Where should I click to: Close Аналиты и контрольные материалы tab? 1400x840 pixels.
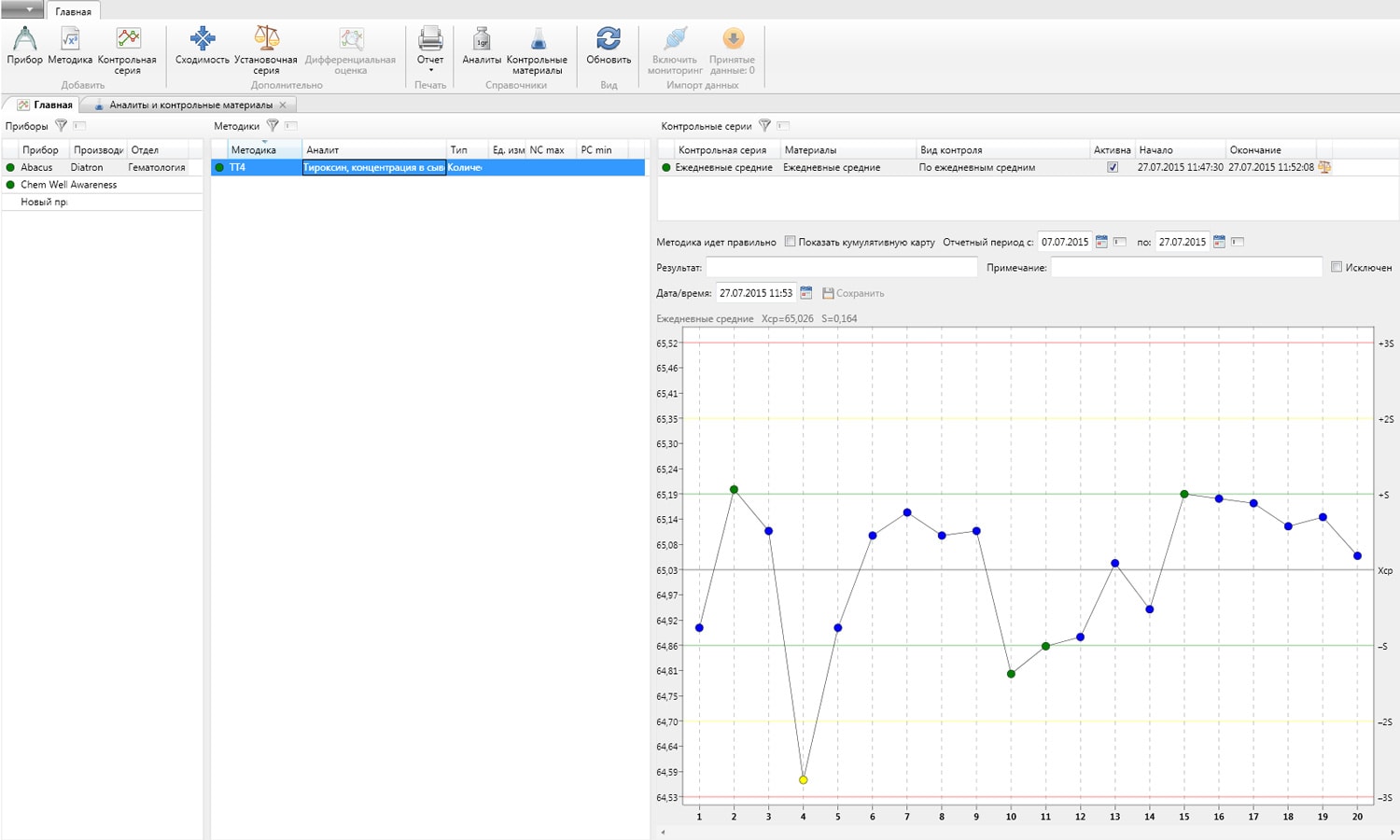click(x=283, y=105)
